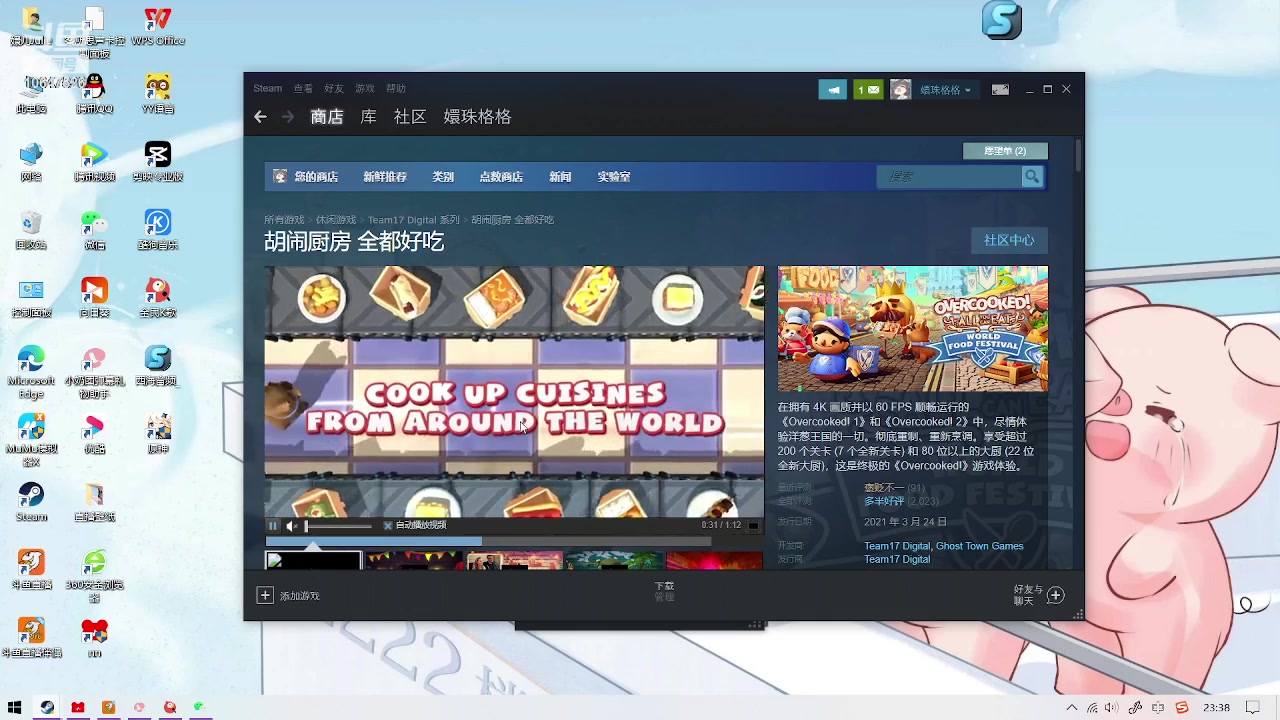
Task: Switch to the 商店 (Store) tab
Action: click(x=327, y=117)
